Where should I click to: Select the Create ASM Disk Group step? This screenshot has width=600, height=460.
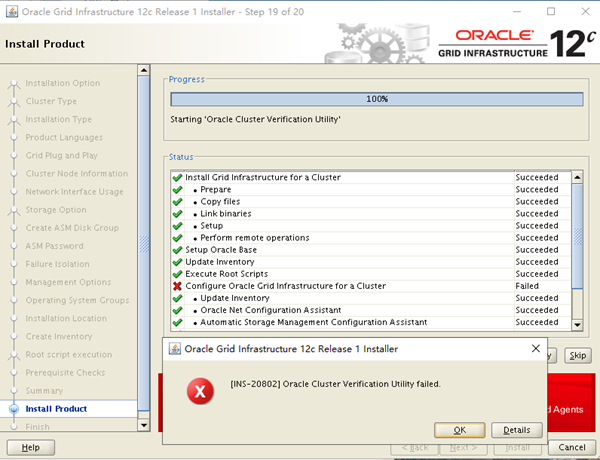(72, 228)
